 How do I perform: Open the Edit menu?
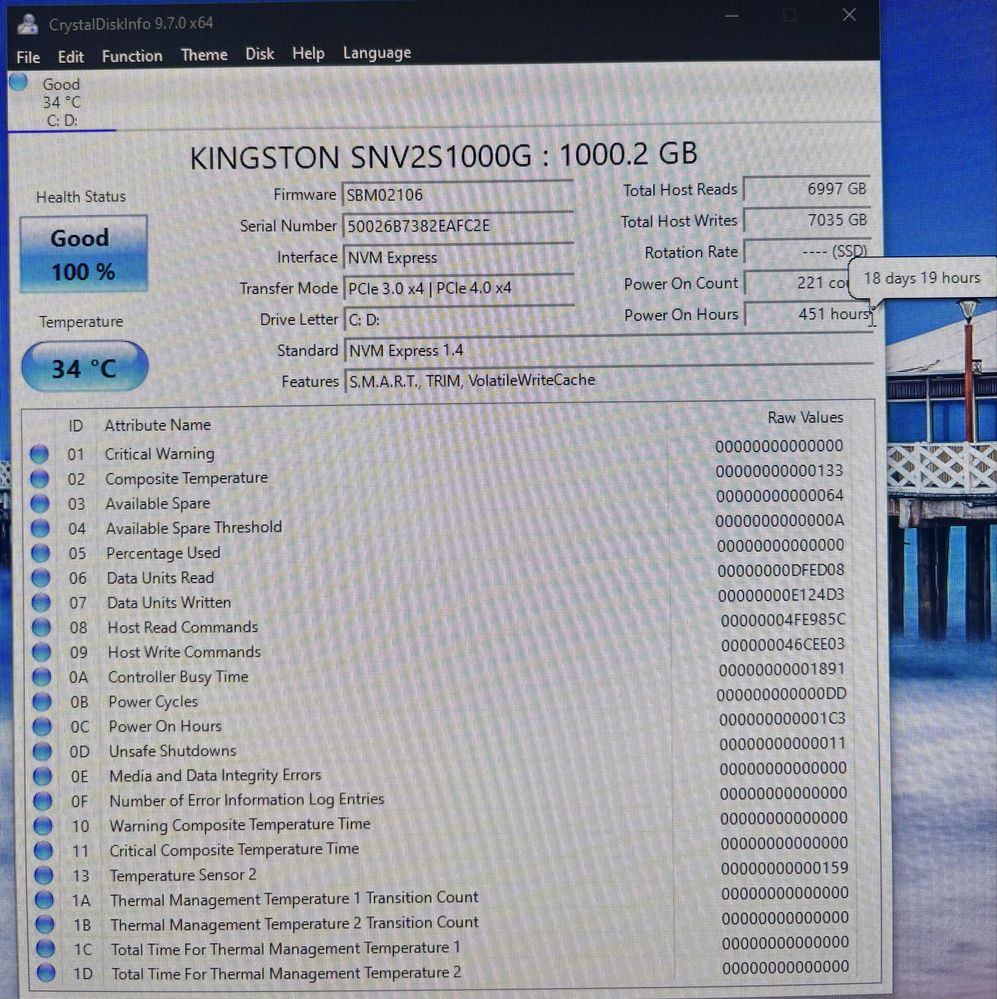71,57
